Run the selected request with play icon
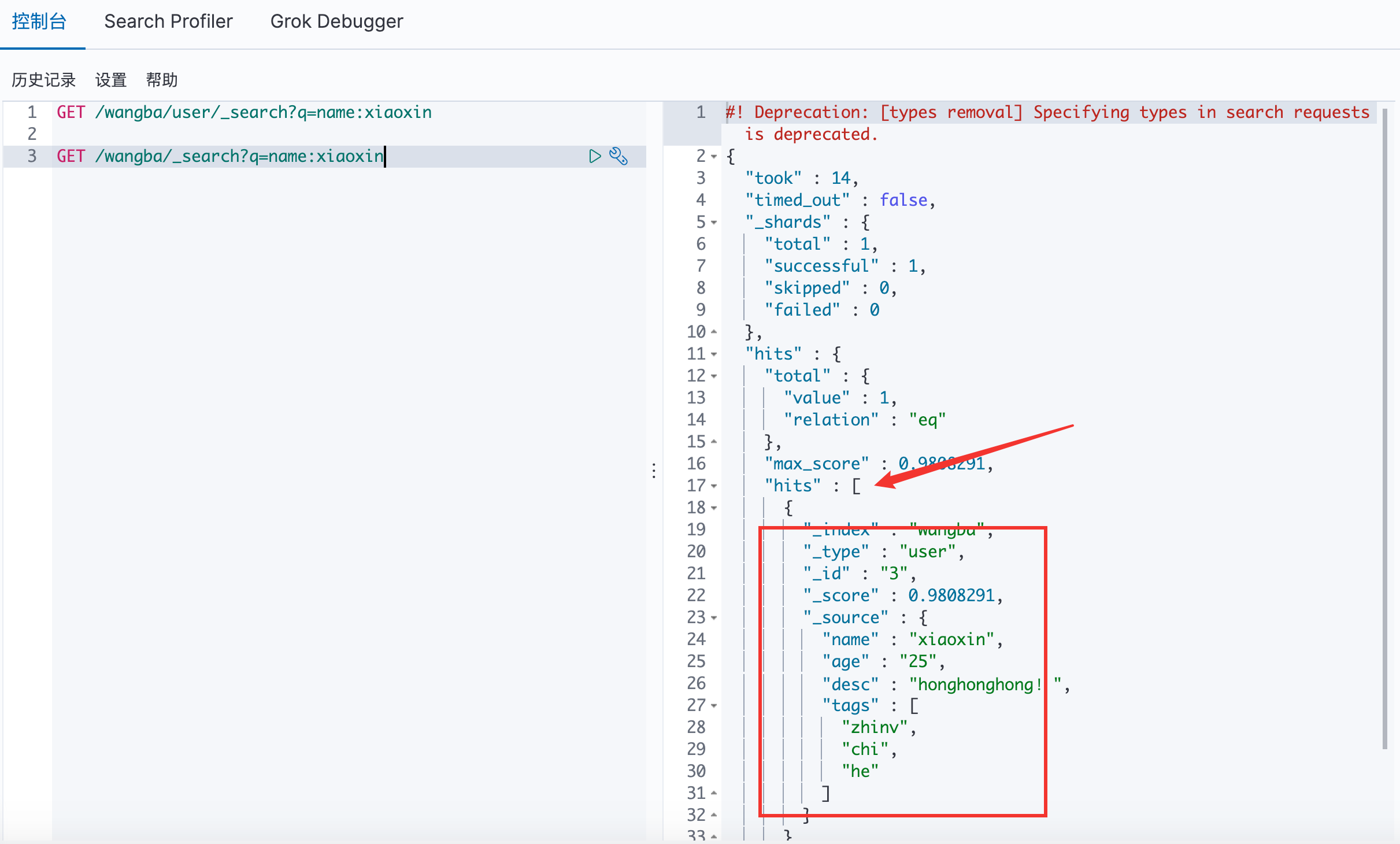 pyautogui.click(x=595, y=156)
